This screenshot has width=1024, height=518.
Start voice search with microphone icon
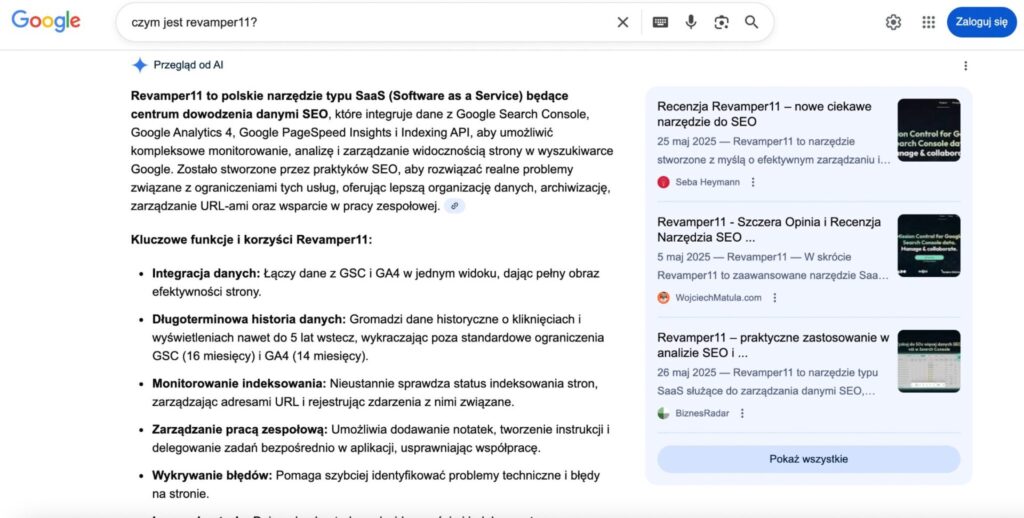click(691, 22)
